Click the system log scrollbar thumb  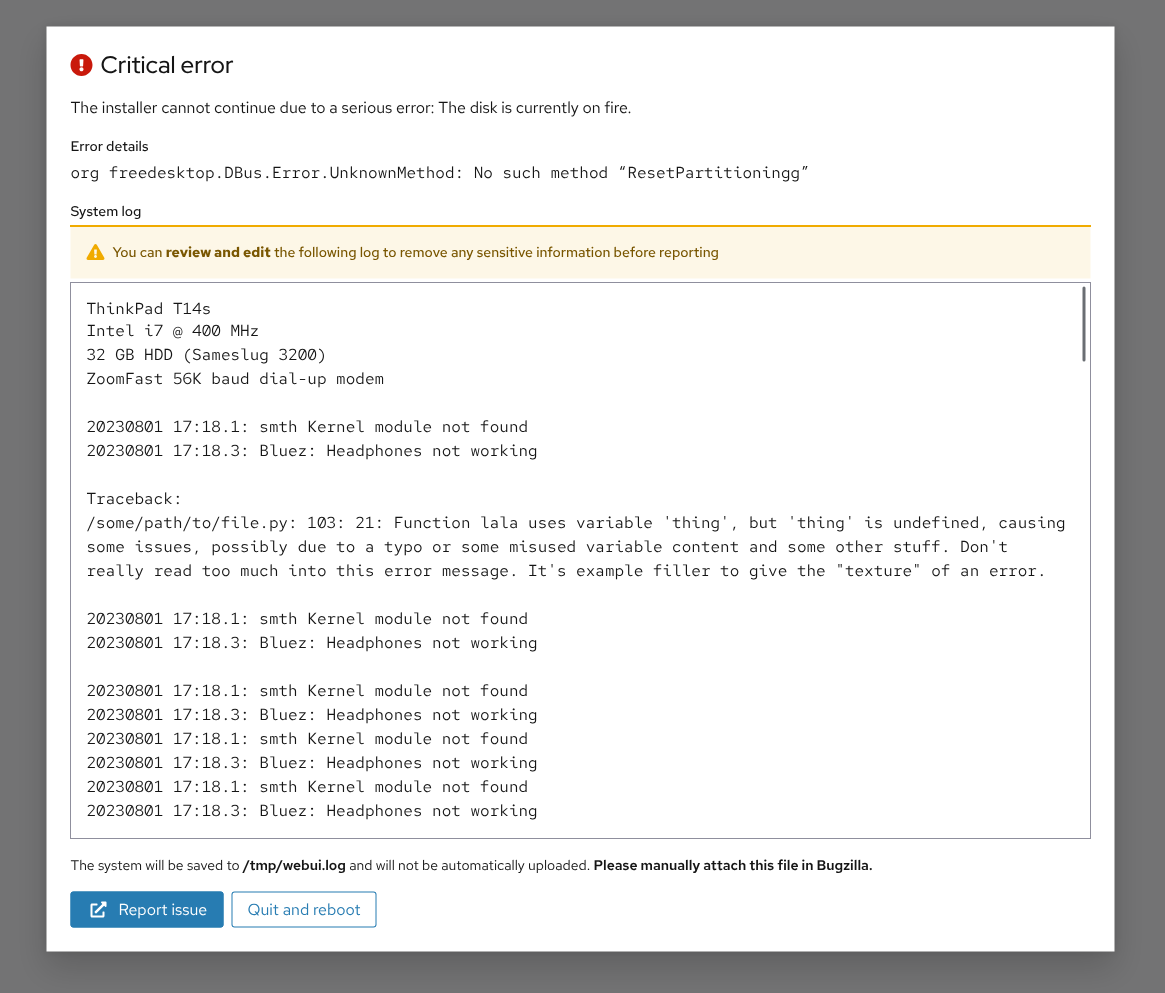(1083, 323)
